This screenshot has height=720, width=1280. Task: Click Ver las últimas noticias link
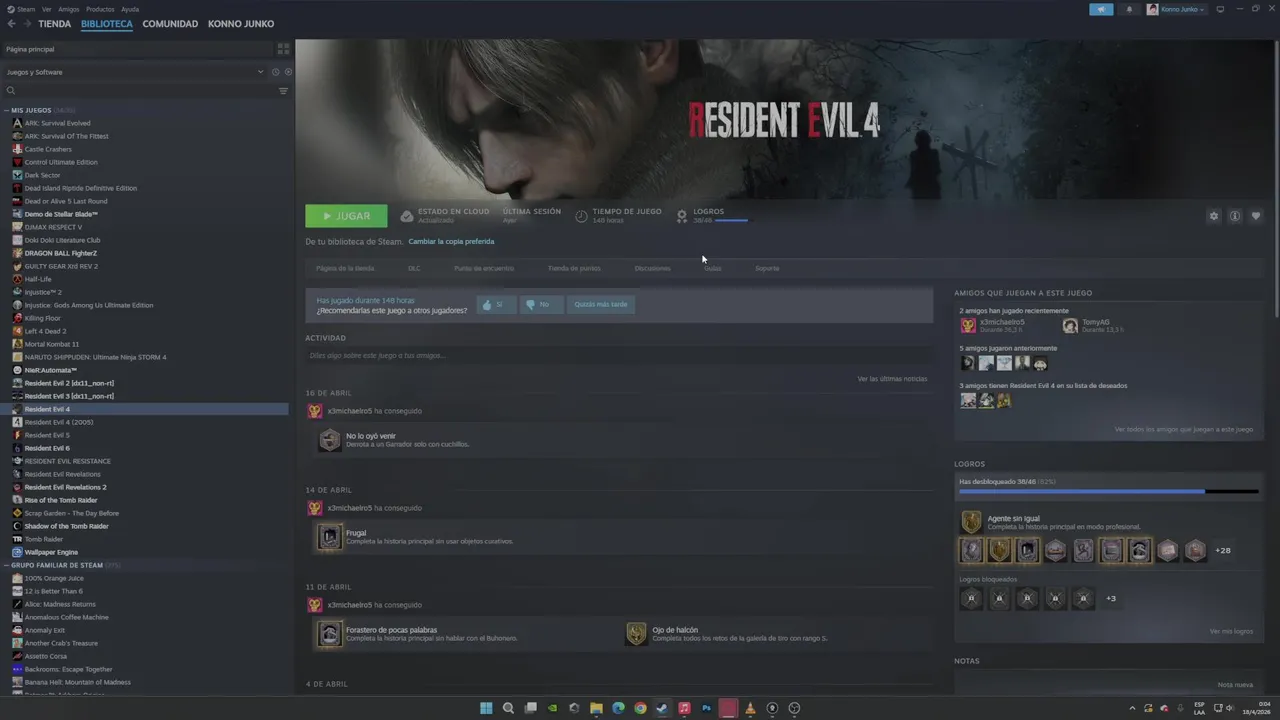click(x=892, y=379)
